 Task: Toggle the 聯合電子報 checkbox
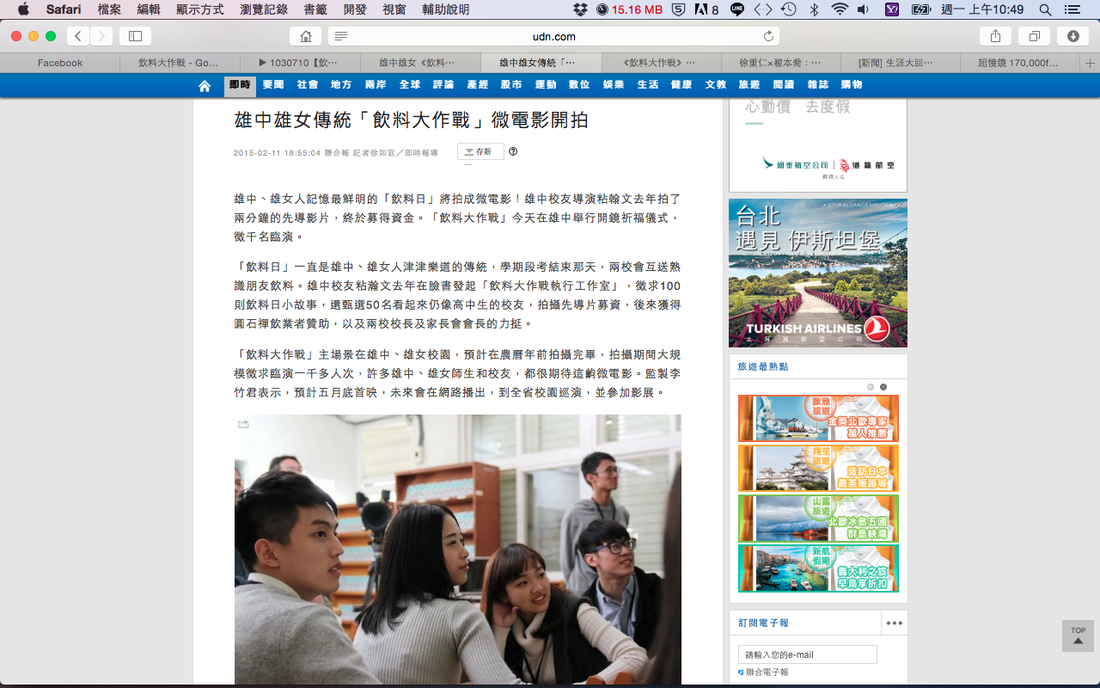741,672
